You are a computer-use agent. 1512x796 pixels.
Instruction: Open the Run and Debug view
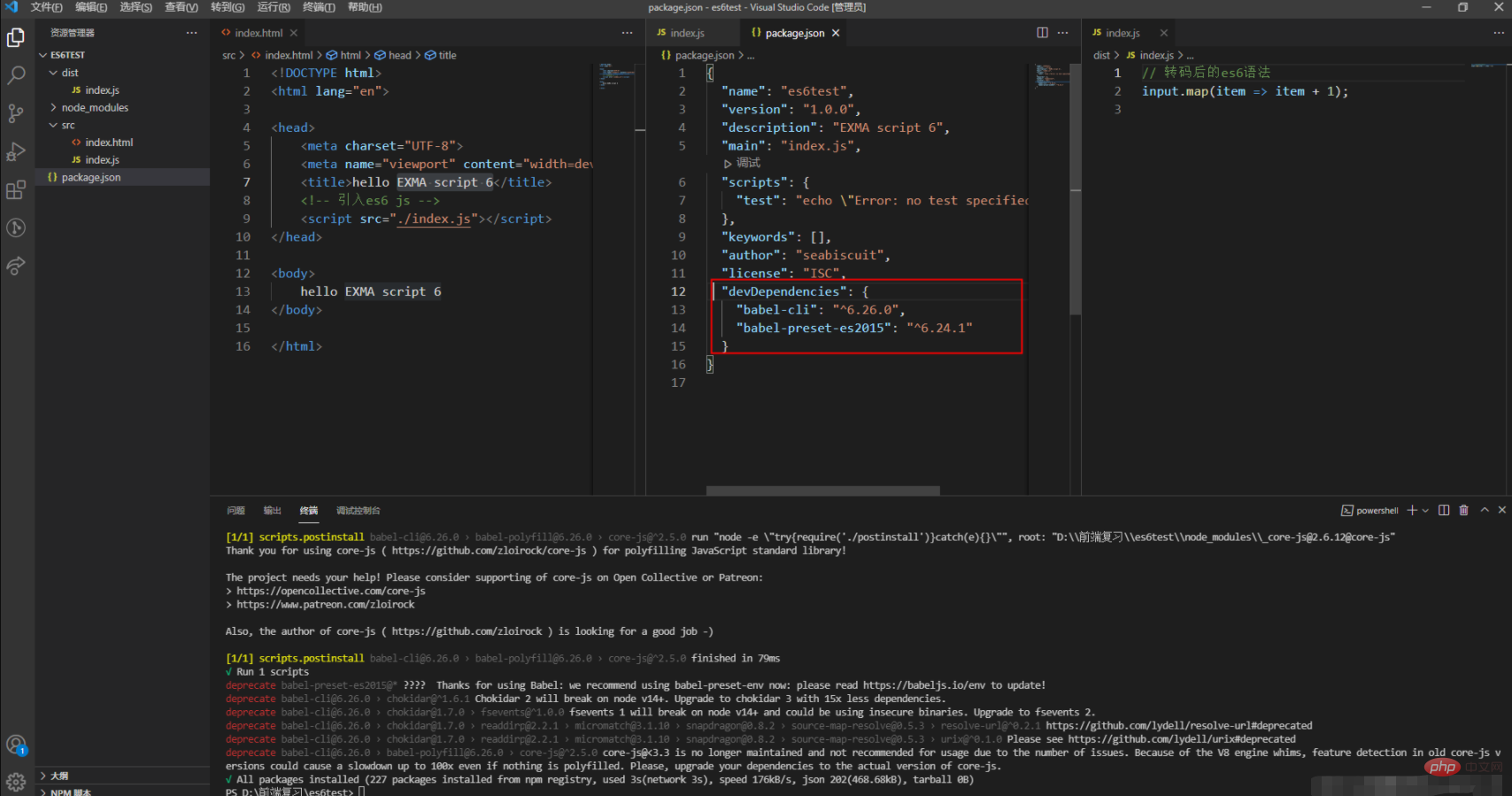pos(16,152)
